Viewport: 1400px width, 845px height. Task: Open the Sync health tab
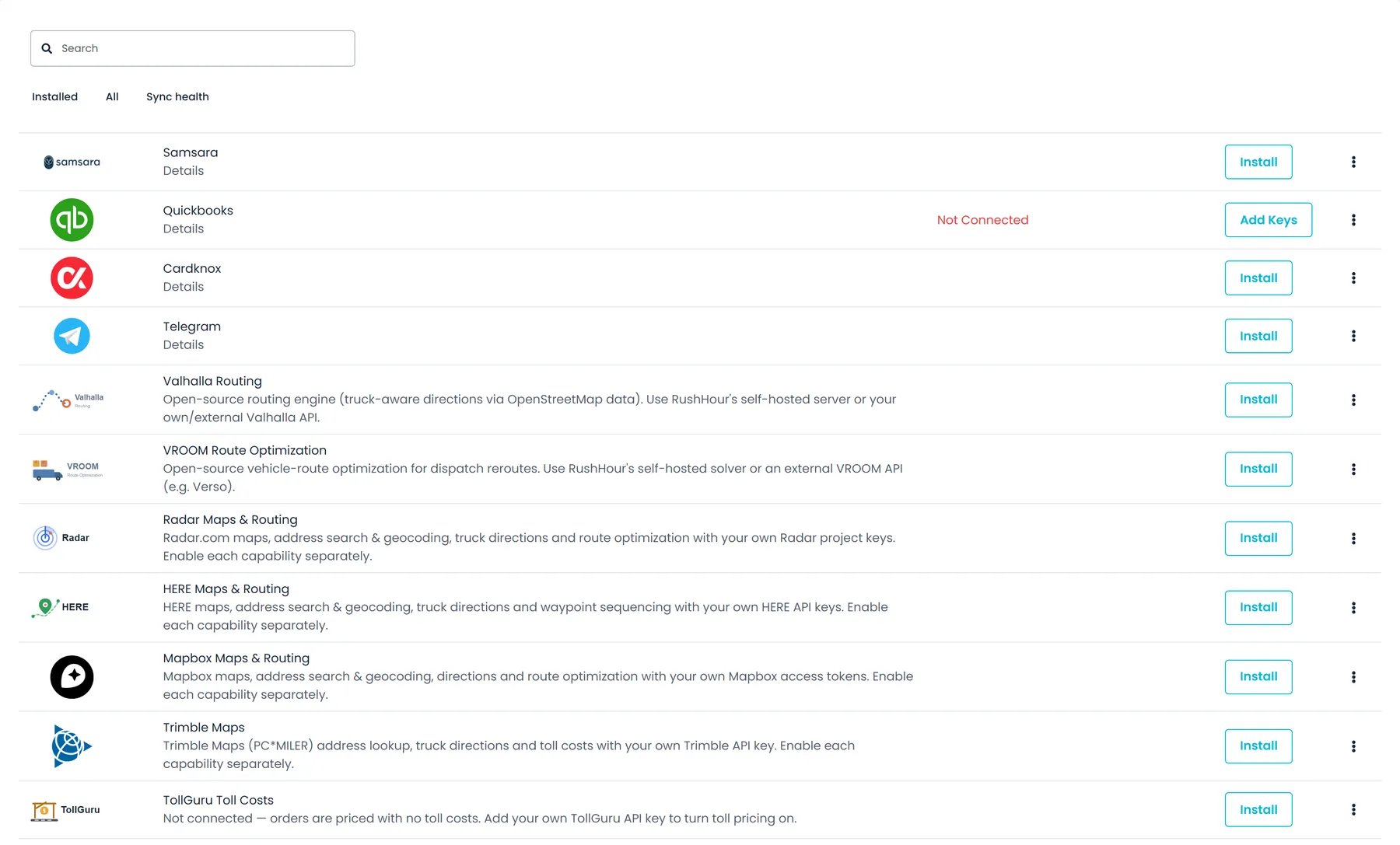[177, 96]
